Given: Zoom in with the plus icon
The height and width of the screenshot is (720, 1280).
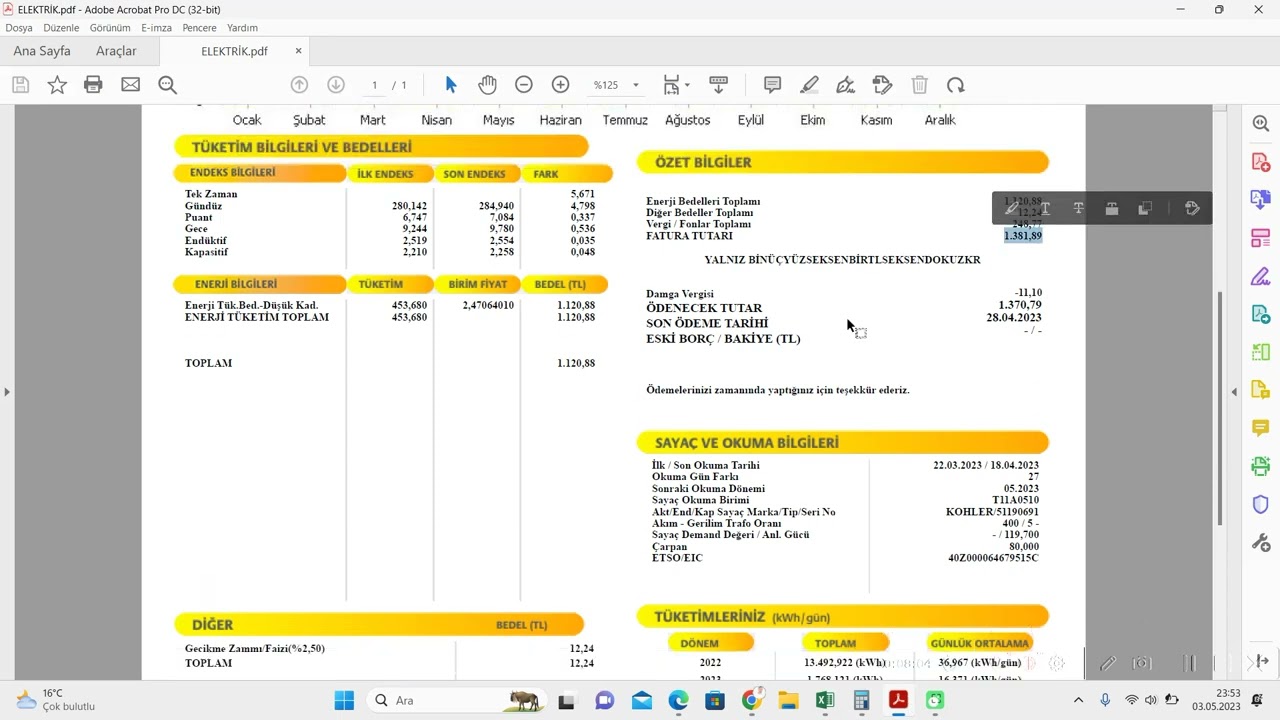Looking at the screenshot, I should coord(560,85).
